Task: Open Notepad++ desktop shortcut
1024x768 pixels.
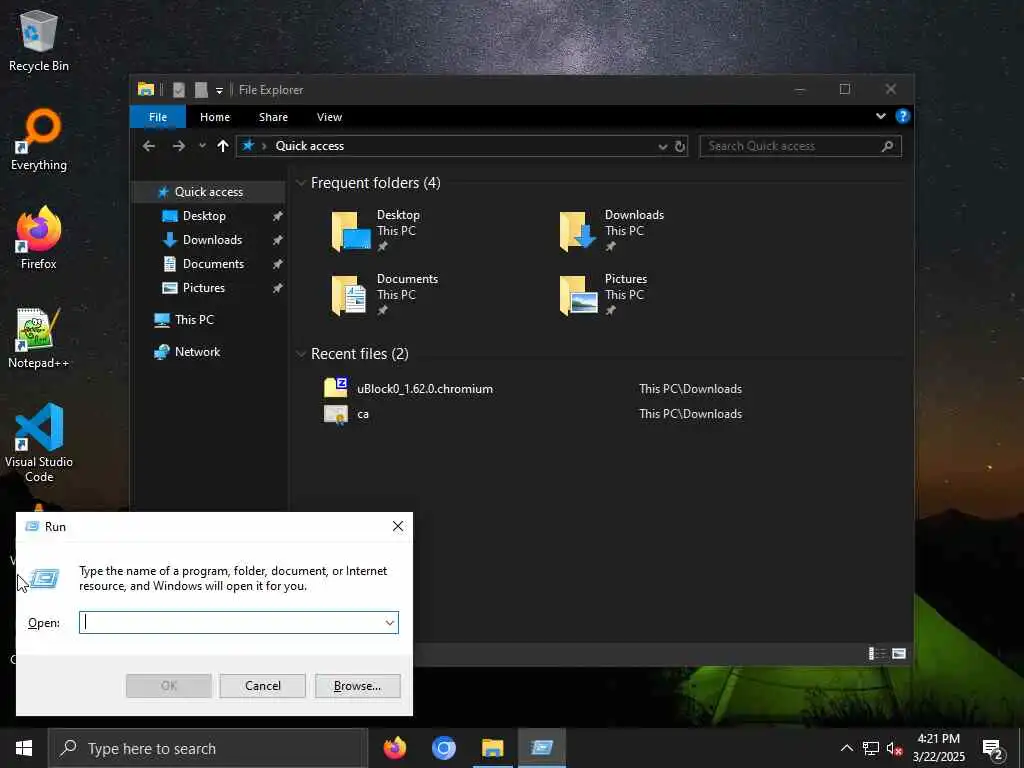Action: pos(39,338)
